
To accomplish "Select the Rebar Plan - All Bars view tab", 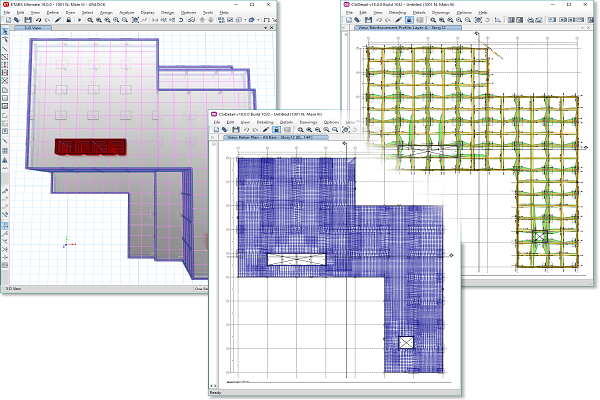I will coord(260,138).
